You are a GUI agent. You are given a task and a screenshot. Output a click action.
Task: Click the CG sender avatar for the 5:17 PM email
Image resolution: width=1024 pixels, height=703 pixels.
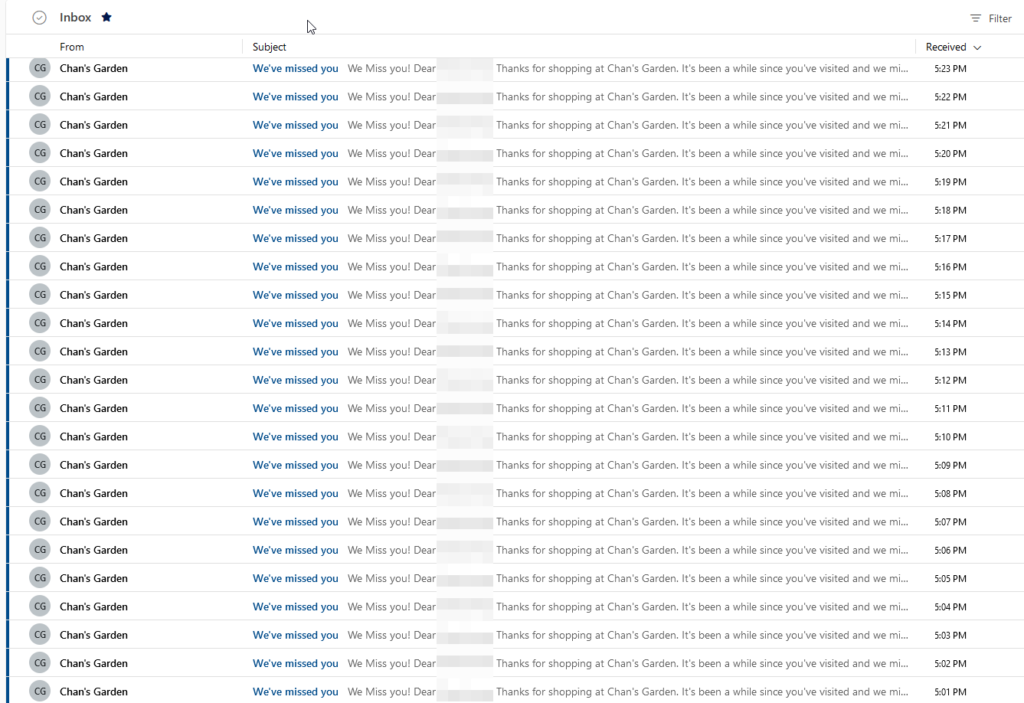40,239
